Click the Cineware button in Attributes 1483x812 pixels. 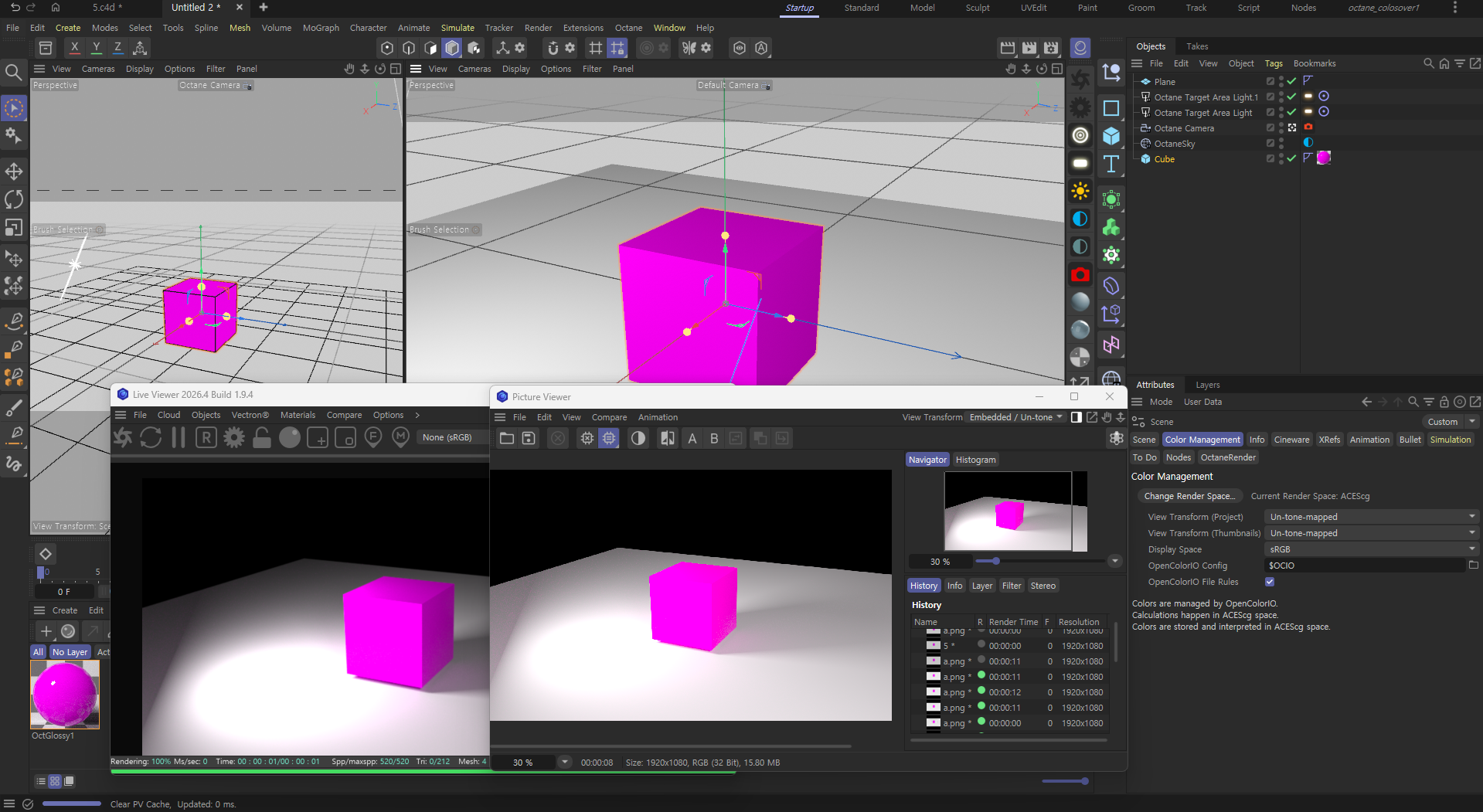pos(1291,440)
